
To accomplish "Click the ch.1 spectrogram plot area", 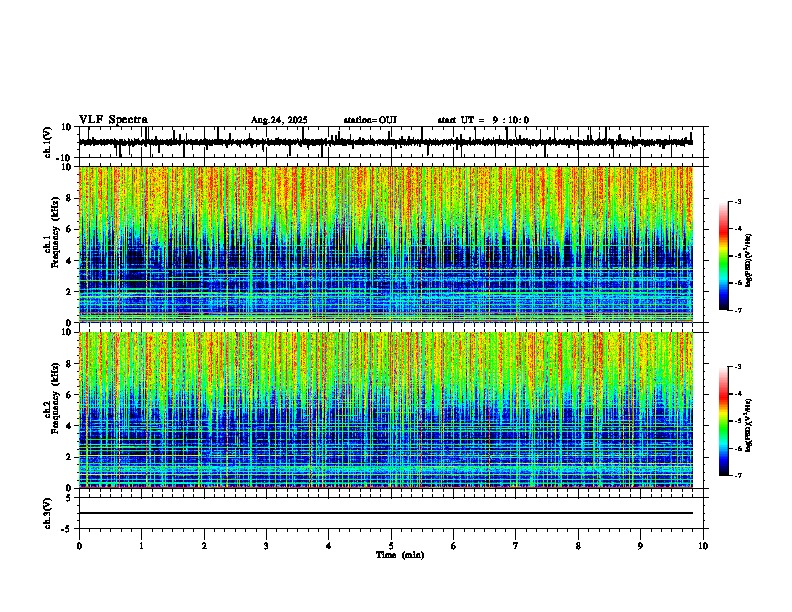I will pyautogui.click(x=386, y=244).
